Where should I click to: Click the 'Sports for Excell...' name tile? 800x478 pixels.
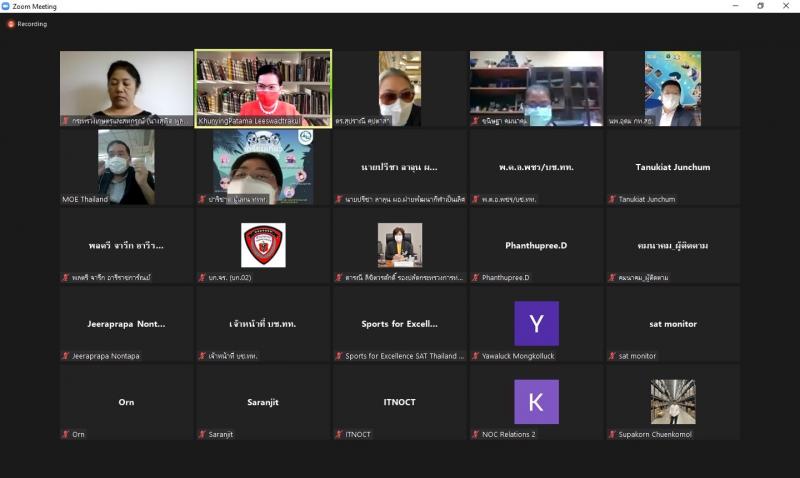pyautogui.click(x=399, y=323)
